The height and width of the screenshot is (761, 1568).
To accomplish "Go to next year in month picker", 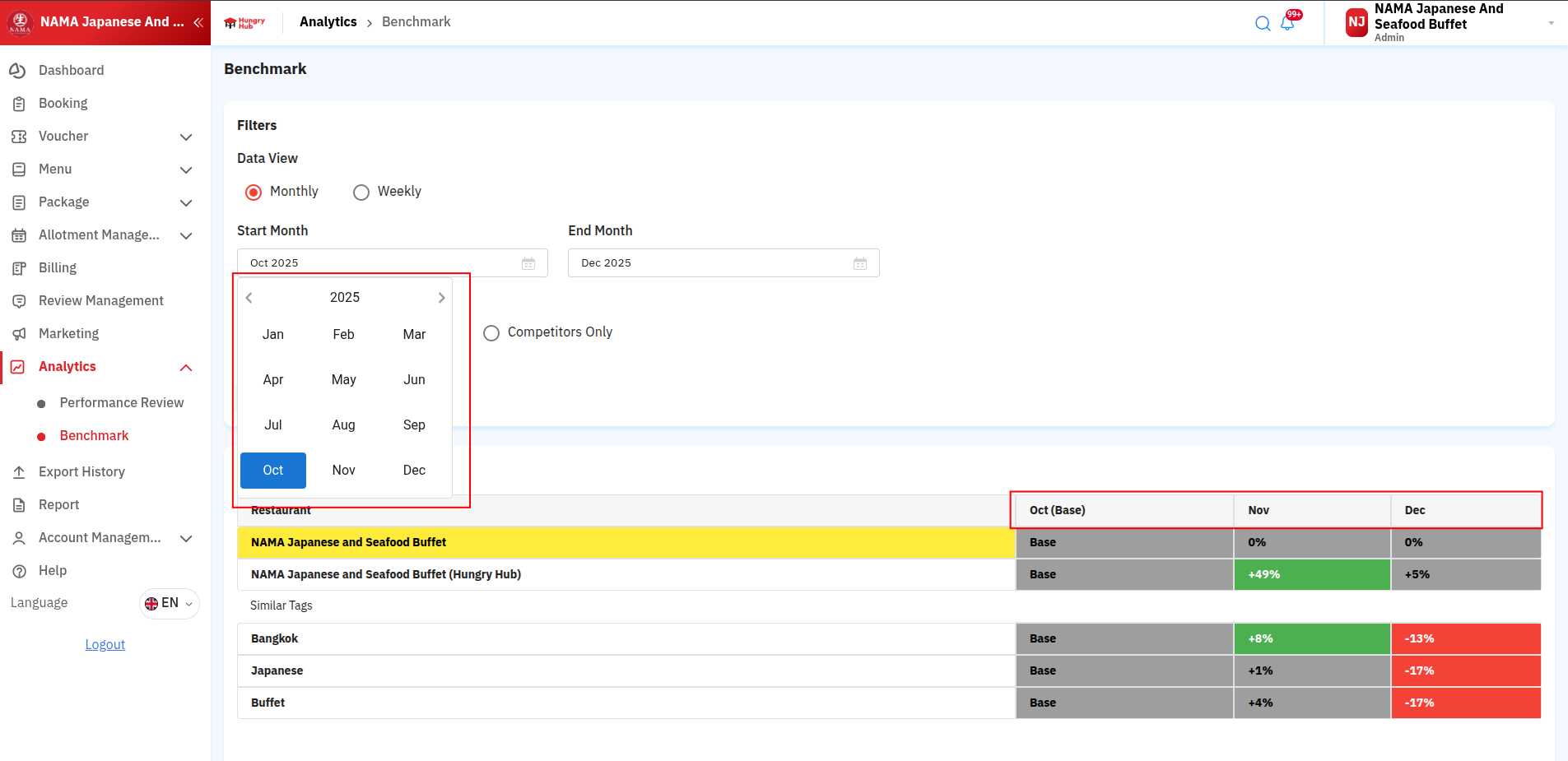I will point(441,298).
